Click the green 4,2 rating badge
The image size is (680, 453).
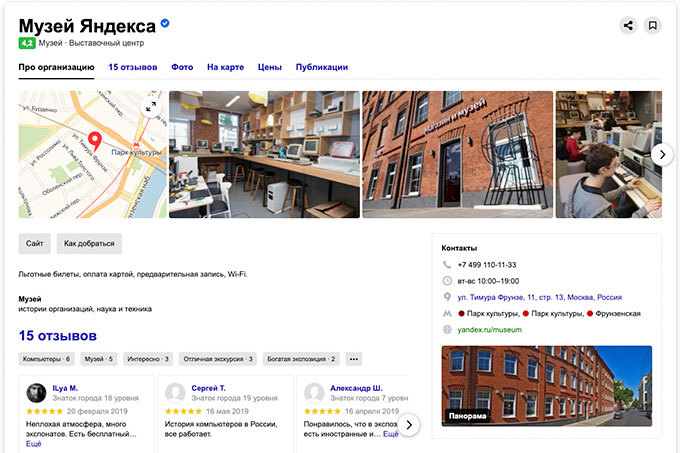[27, 43]
